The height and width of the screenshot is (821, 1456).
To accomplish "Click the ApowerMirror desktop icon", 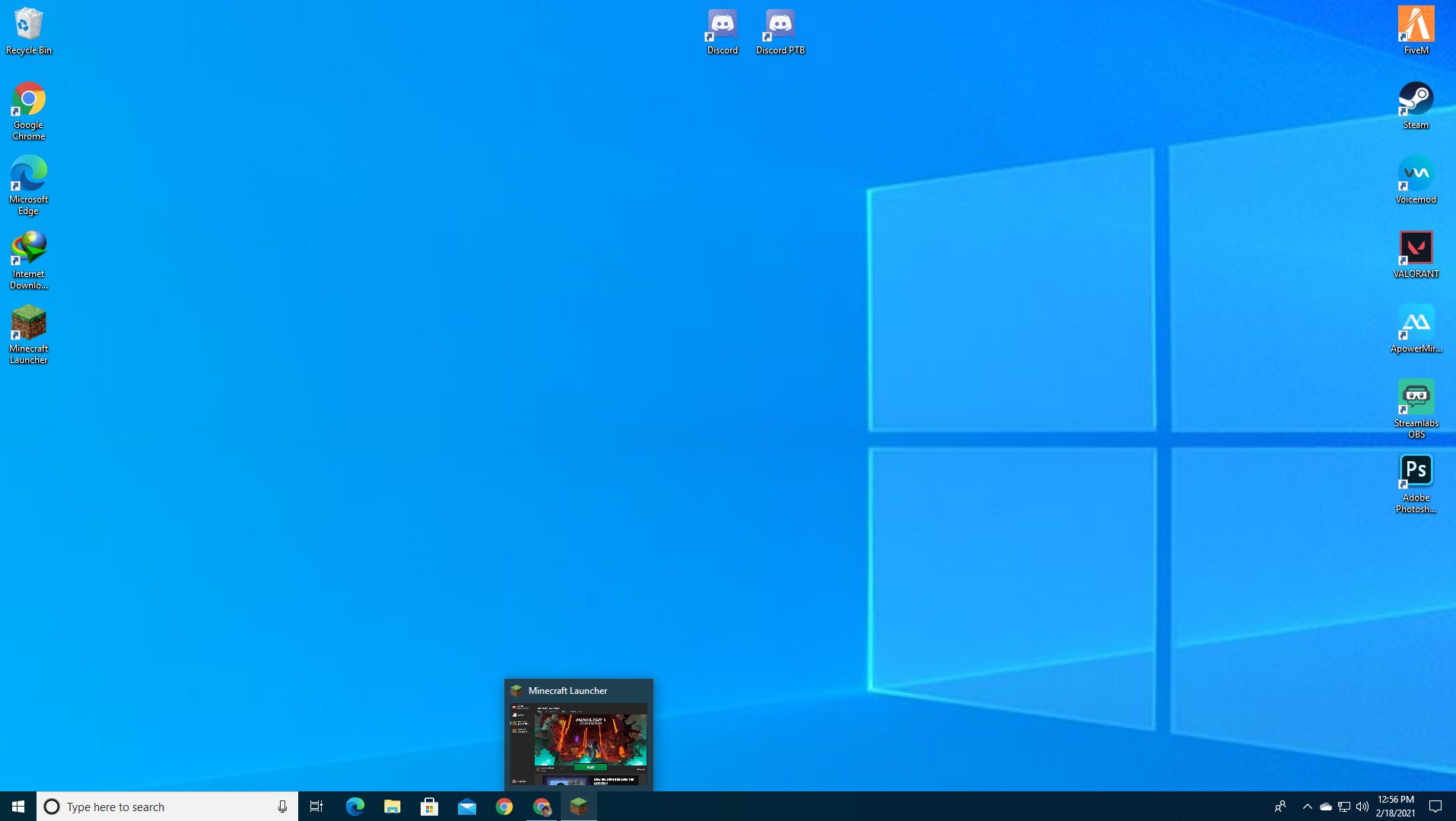I will coord(1416,329).
